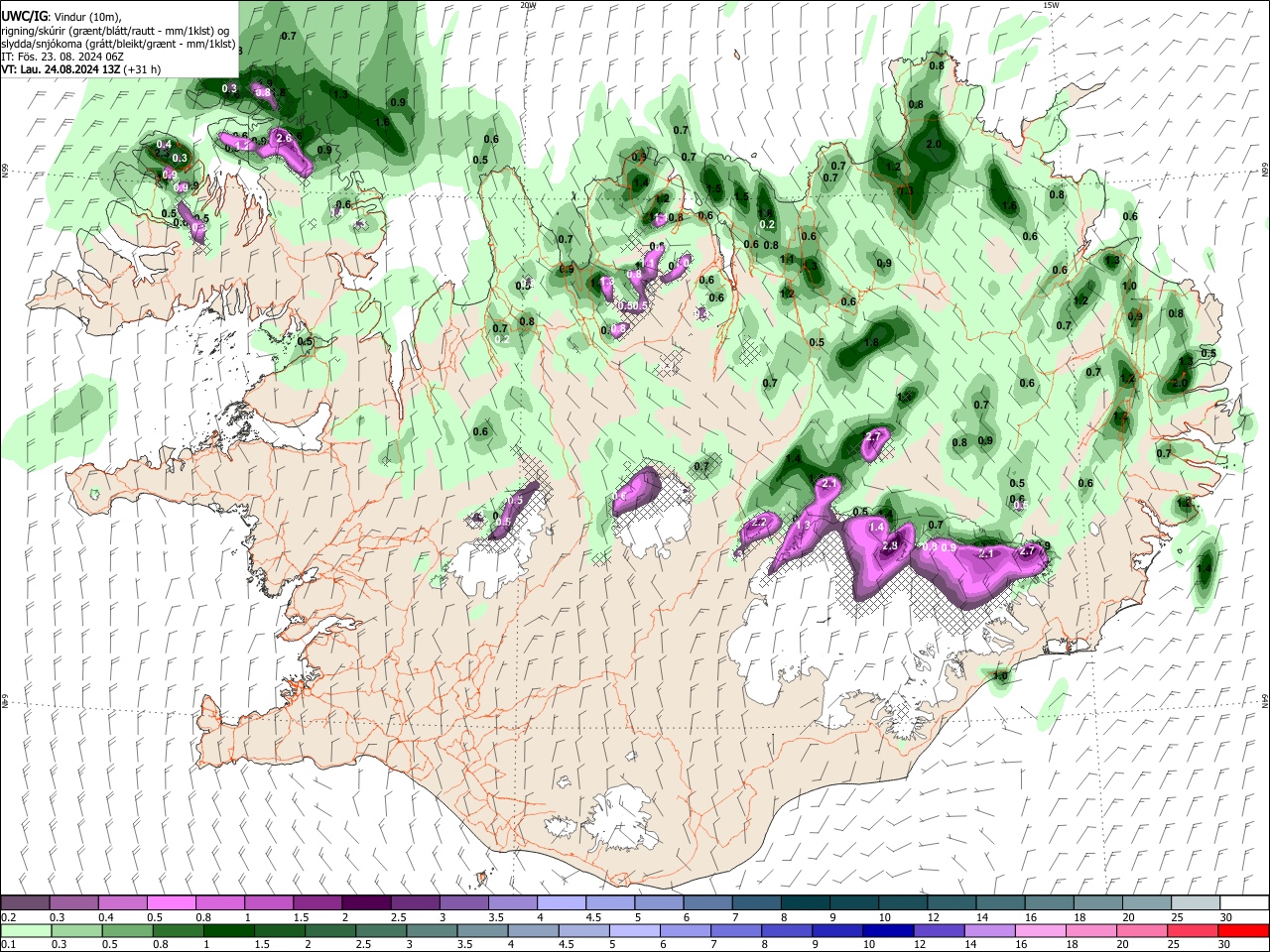The width and height of the screenshot is (1270, 952).
Task: Click the '0.4' value in the far northwest
Action: [165, 146]
